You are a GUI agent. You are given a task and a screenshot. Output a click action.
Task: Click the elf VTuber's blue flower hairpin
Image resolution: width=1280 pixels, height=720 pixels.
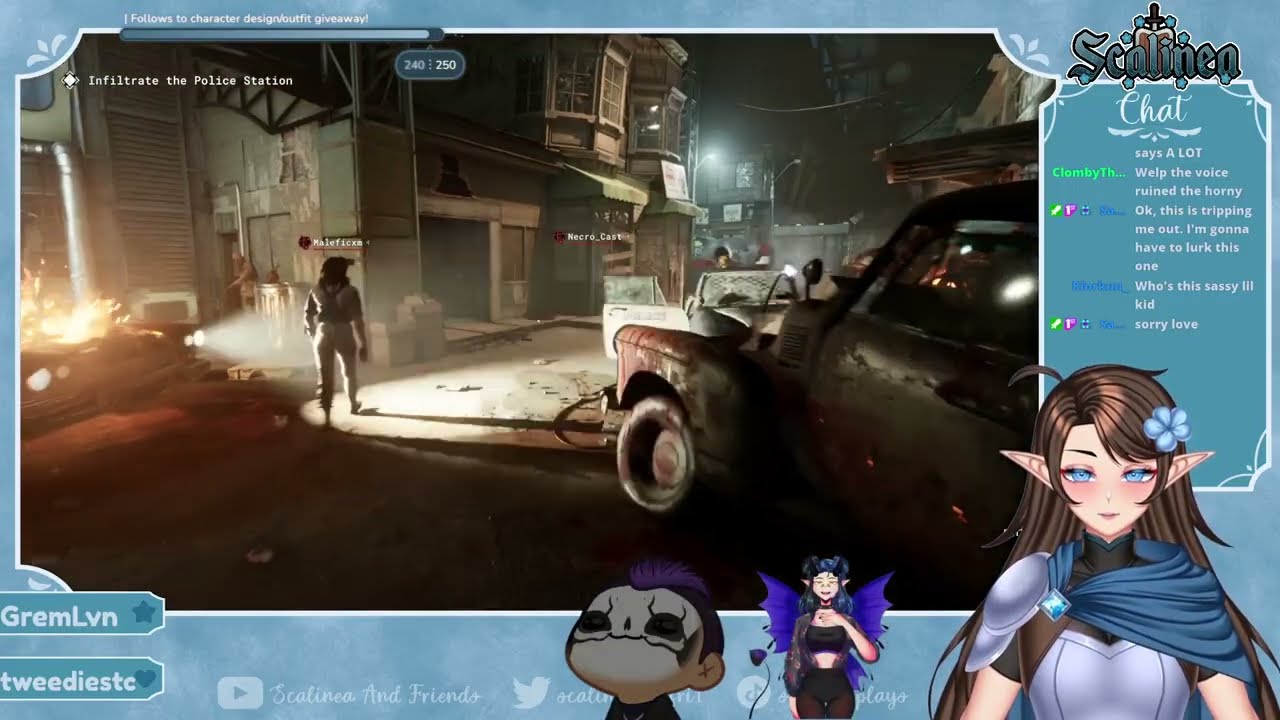coord(1167,427)
